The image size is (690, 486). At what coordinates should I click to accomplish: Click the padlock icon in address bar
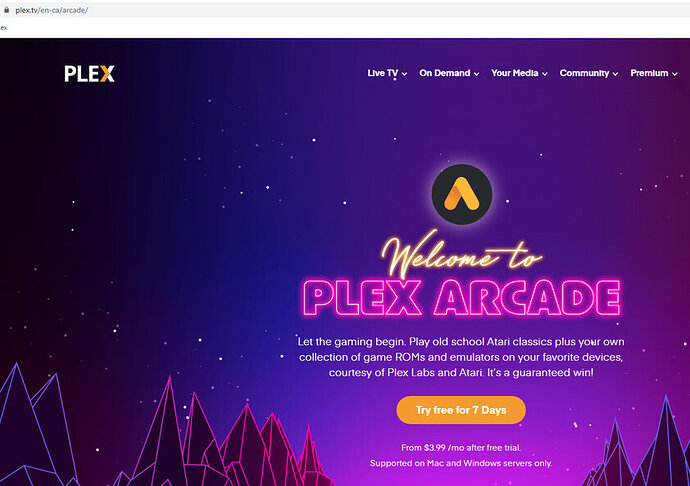point(6,10)
